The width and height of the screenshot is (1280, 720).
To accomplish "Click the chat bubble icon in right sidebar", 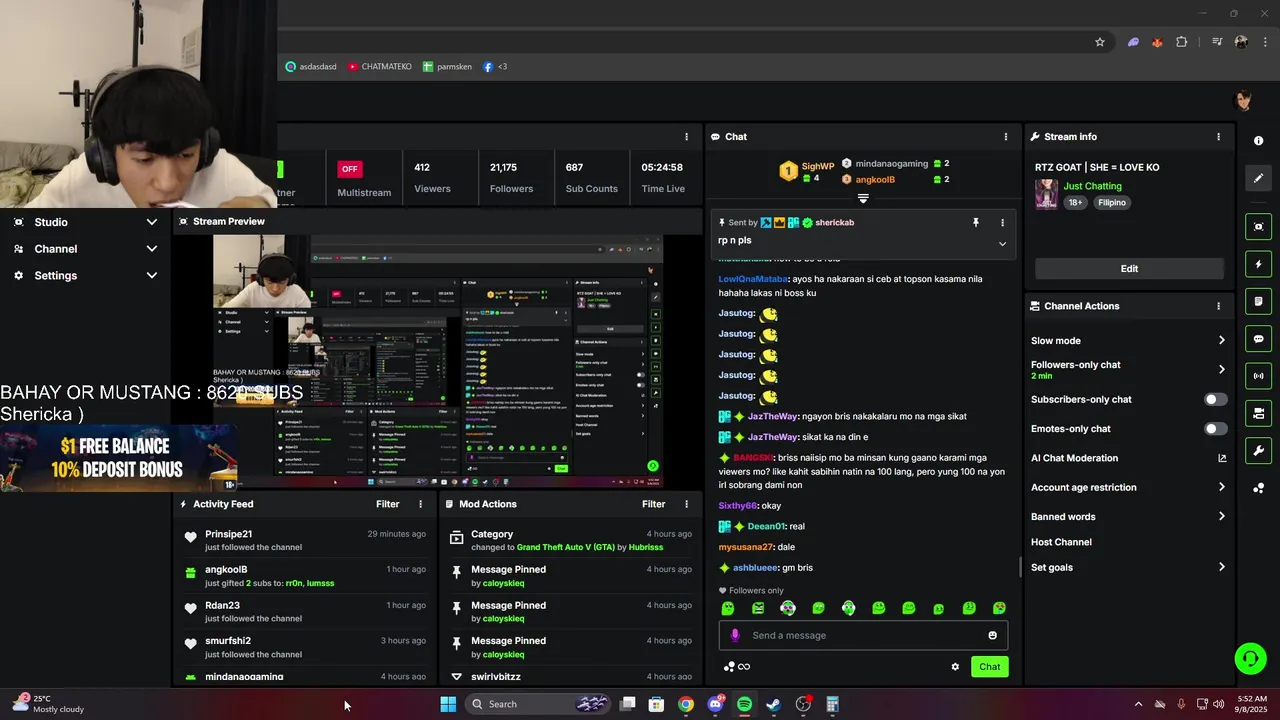I will (1258, 339).
